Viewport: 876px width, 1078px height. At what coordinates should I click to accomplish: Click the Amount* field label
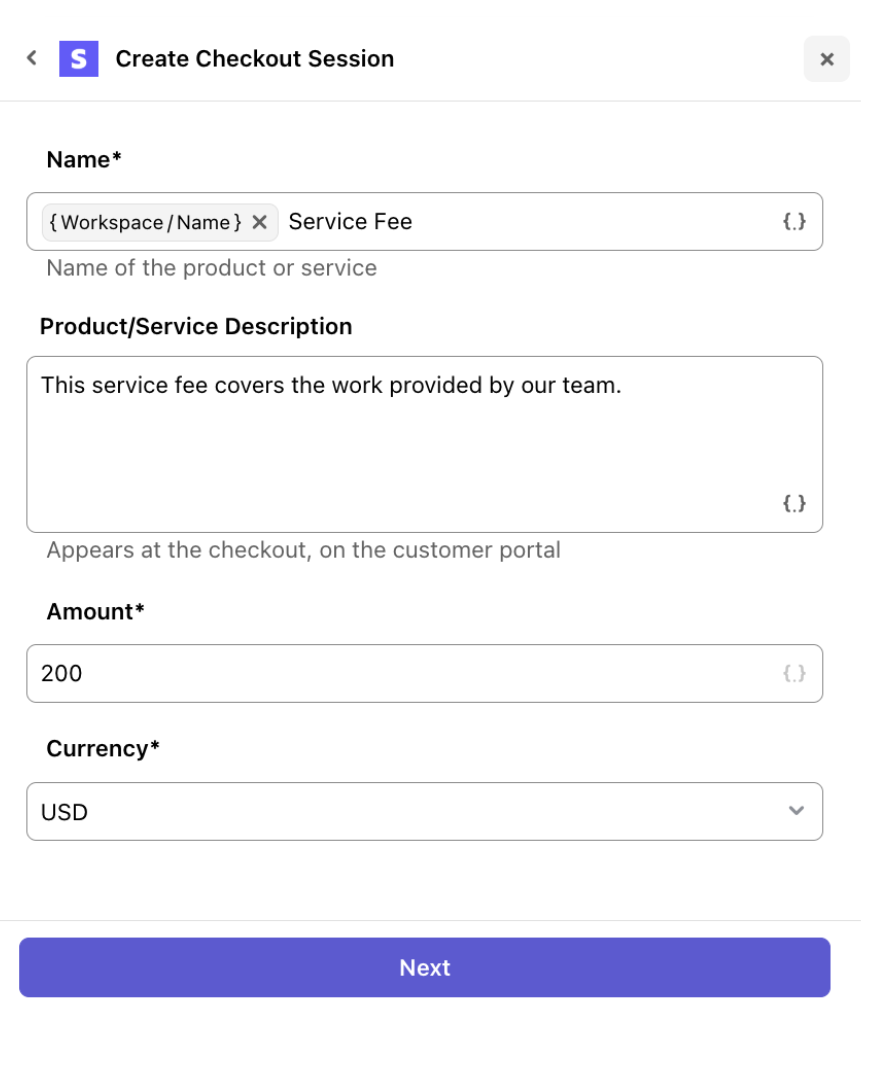96,611
